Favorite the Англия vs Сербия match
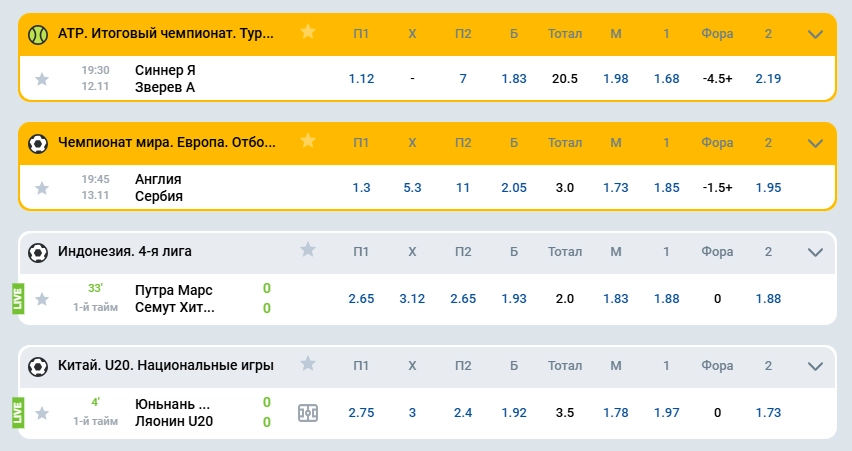 pos(41,188)
